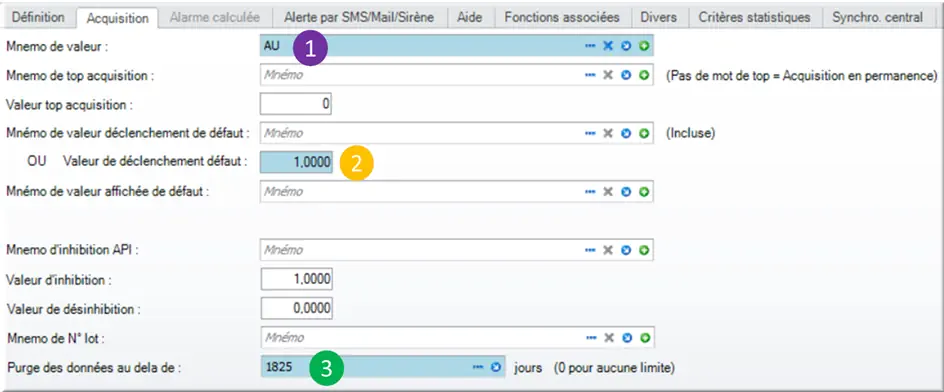Switch to Critères statistiques tab

[754, 17]
